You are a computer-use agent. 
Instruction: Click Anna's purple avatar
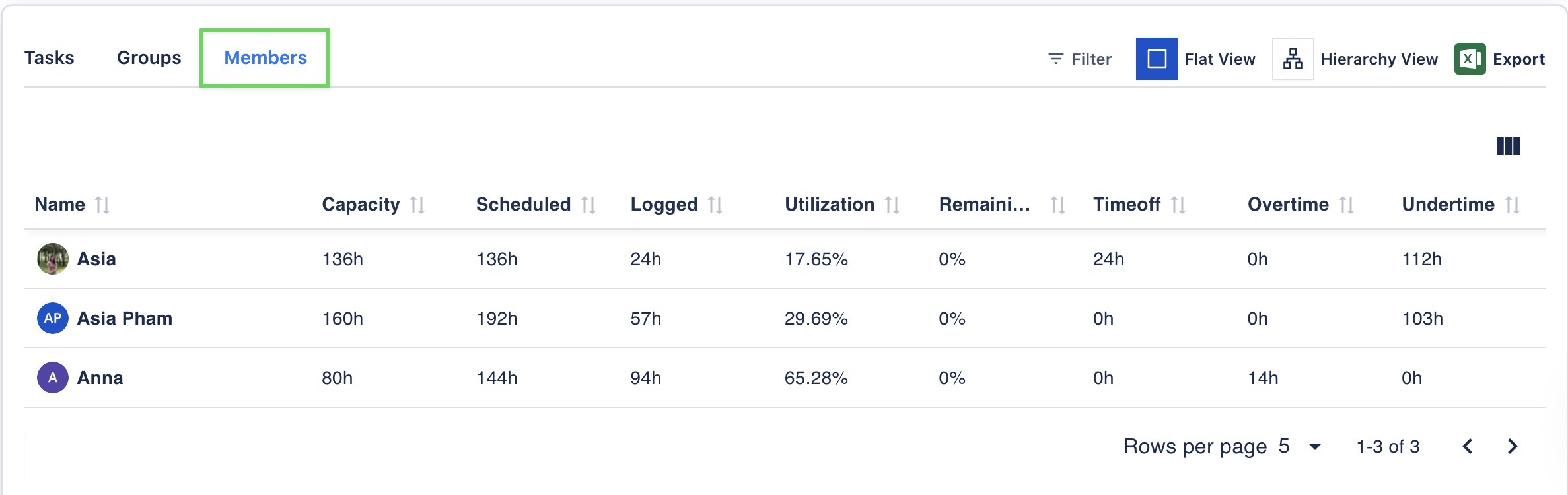(x=53, y=378)
